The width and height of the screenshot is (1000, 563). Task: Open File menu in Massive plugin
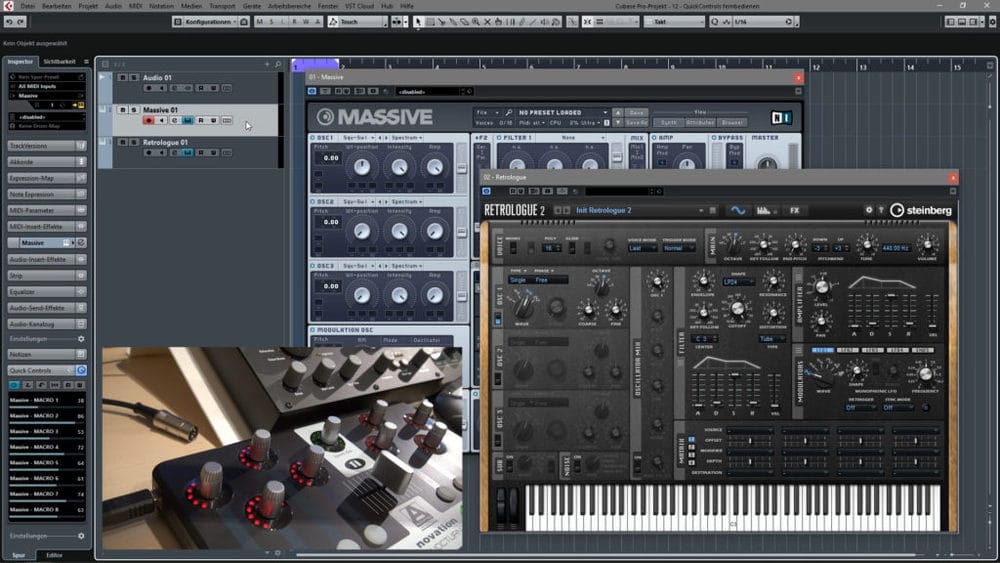[485, 112]
